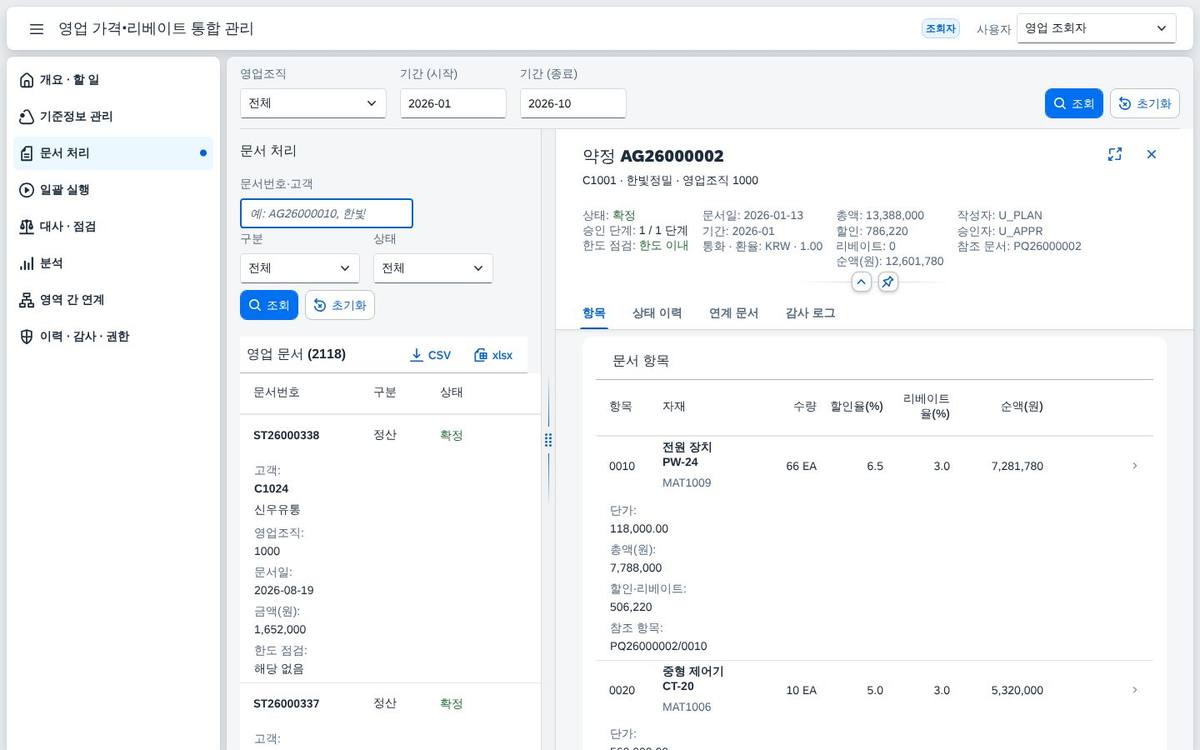Close the AG26000002 detail panel
The image size is (1200, 750).
click(x=1151, y=154)
